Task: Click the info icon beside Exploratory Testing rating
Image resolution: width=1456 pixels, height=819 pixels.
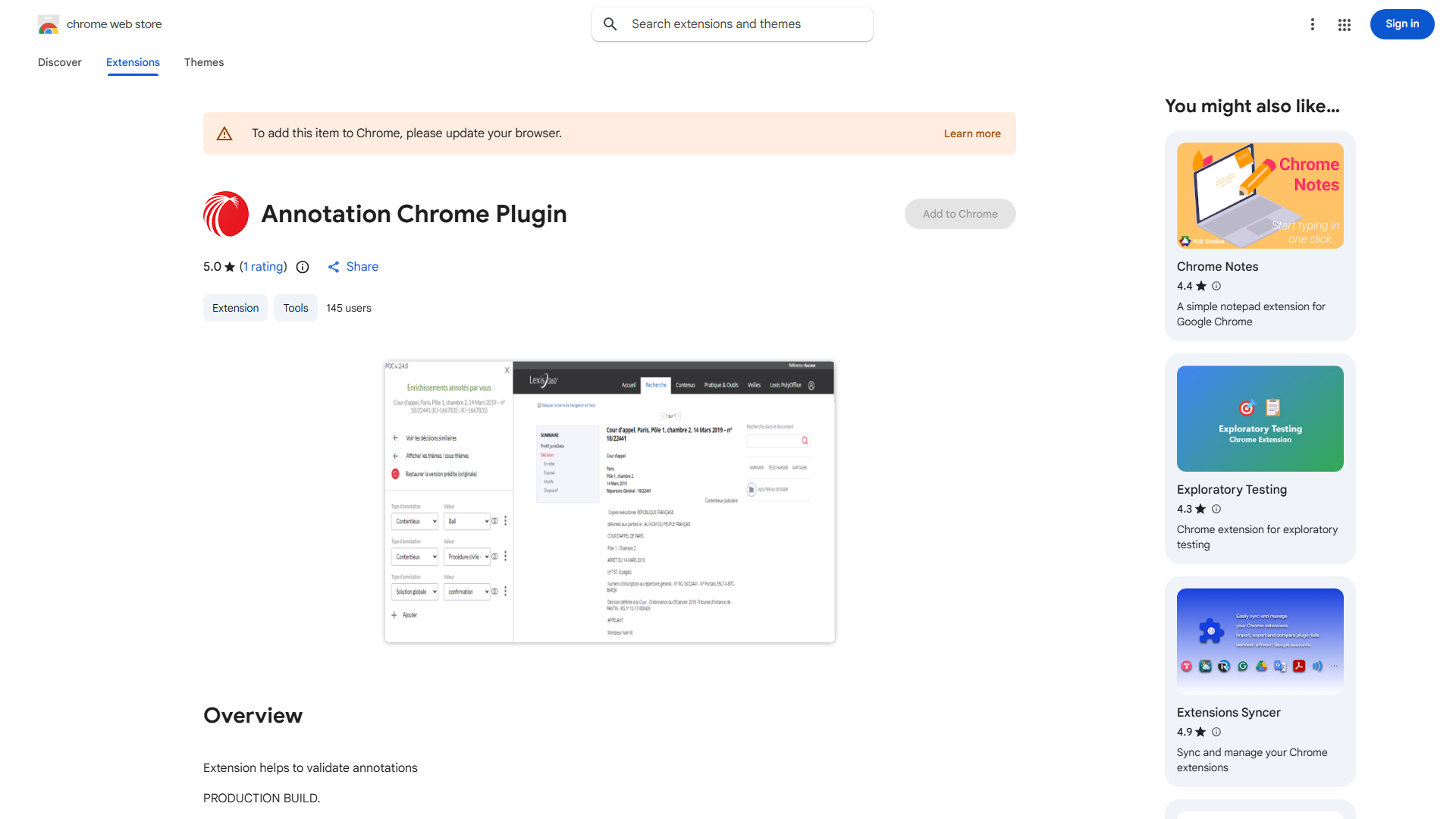Action: tap(1216, 509)
